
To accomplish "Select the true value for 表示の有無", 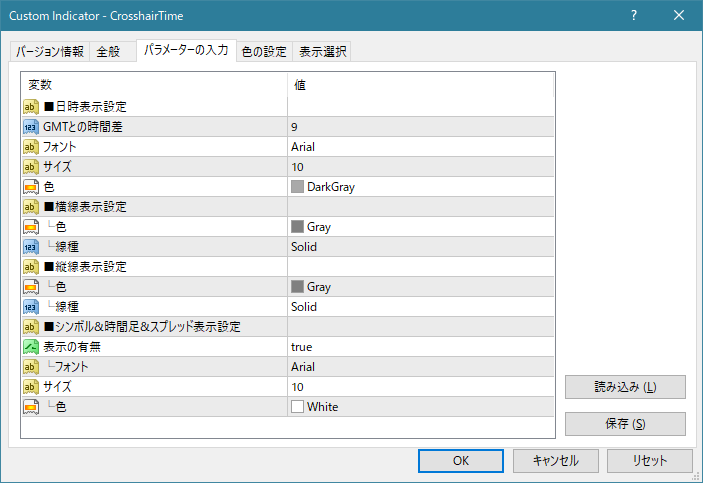I will pos(302,347).
